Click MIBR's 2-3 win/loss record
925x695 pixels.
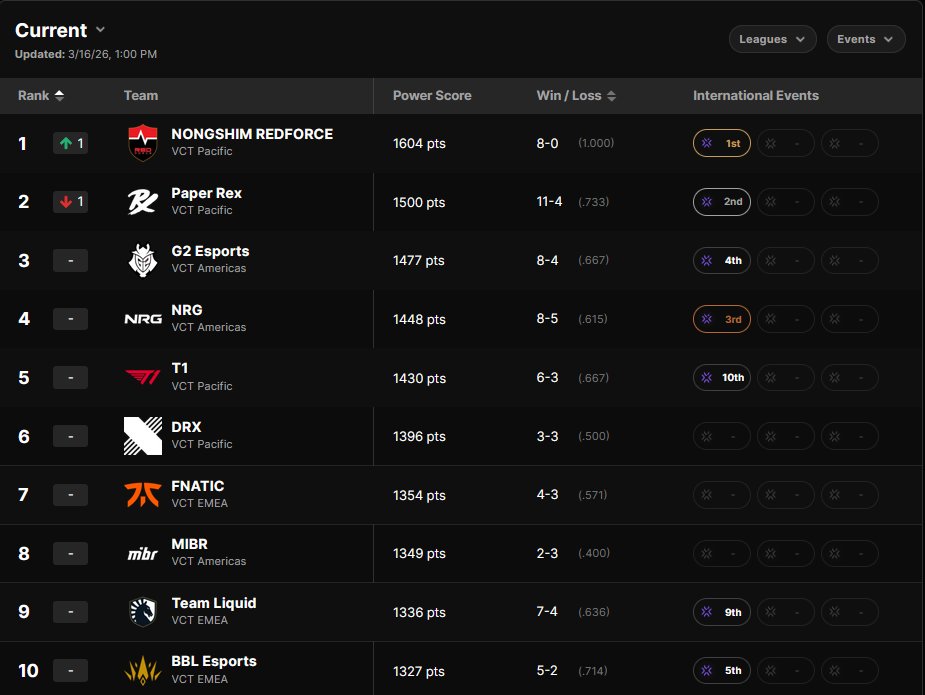pyautogui.click(x=547, y=553)
